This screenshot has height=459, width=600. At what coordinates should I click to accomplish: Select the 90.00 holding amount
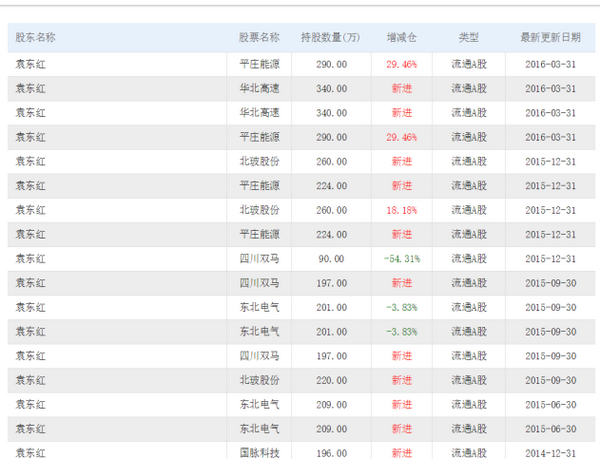[331, 259]
